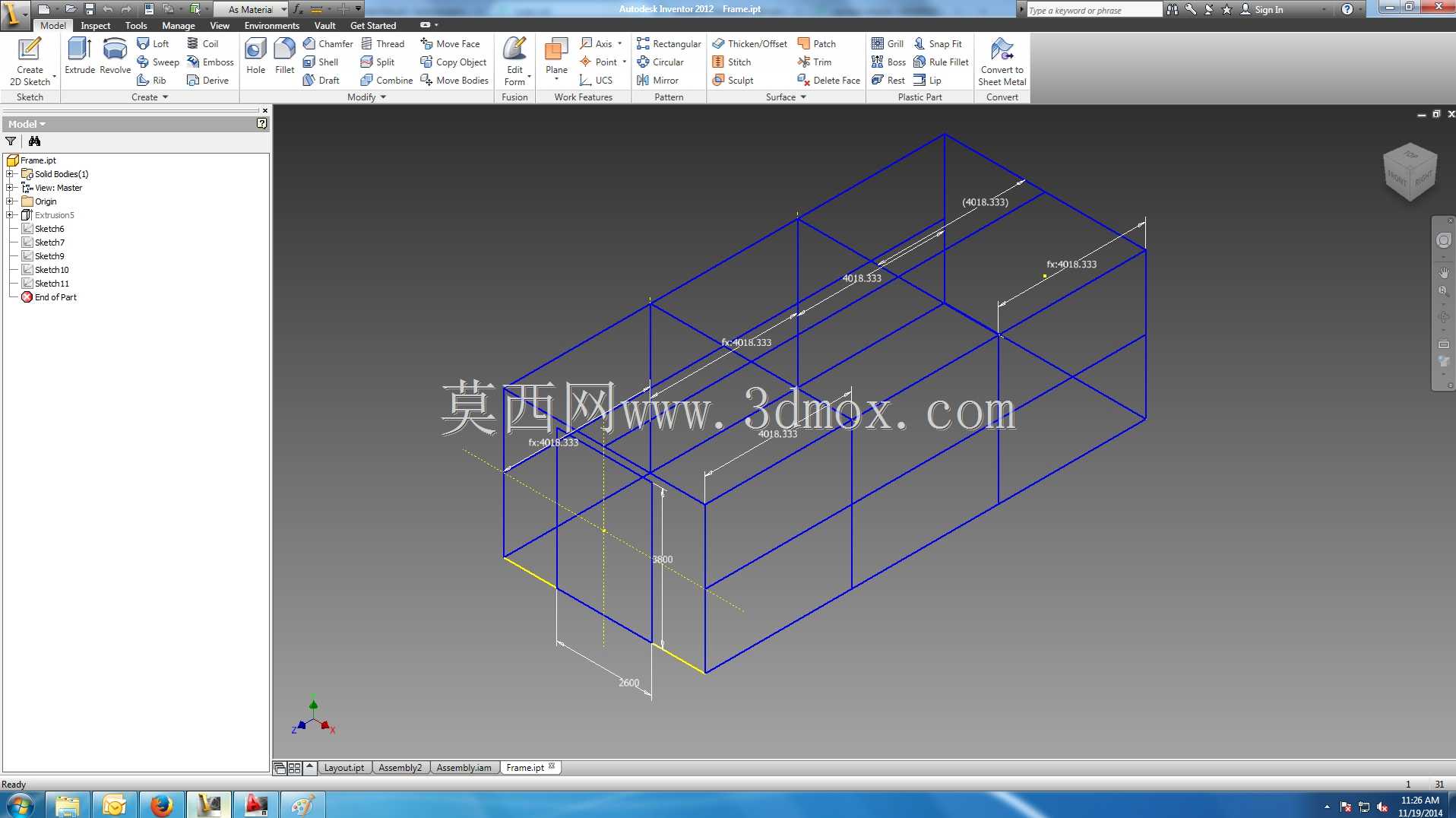Viewport: 1456px width, 818px height.
Task: Open the Windows Start menu
Action: coord(20,805)
